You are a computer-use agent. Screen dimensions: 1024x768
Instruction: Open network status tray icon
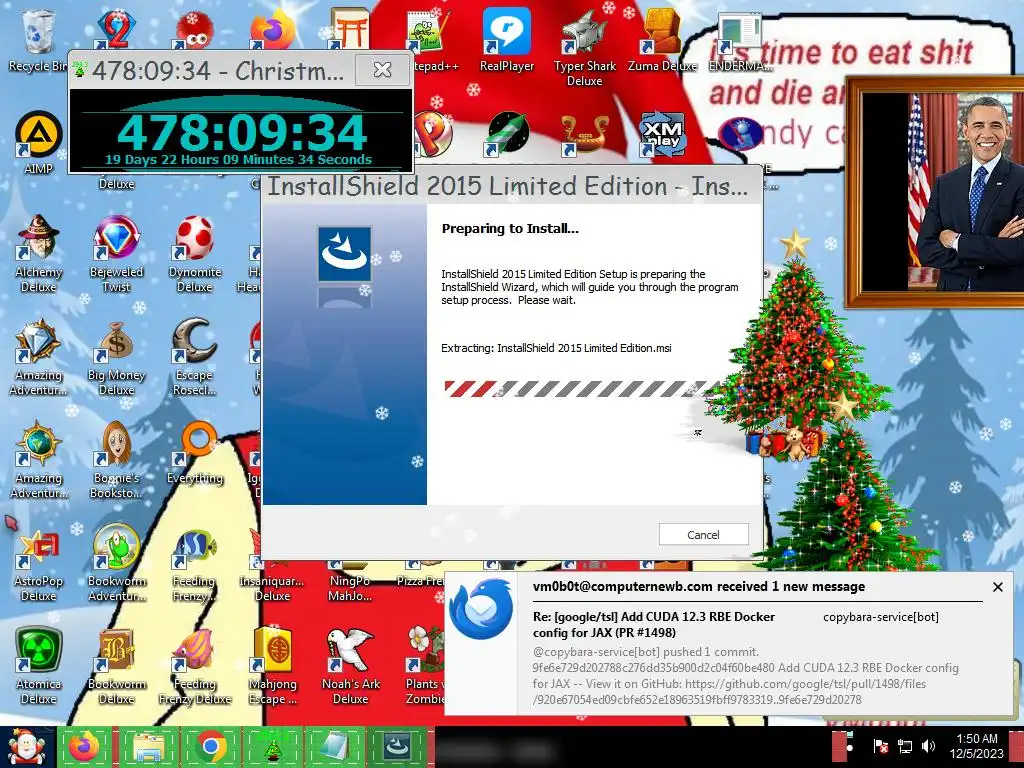click(904, 746)
